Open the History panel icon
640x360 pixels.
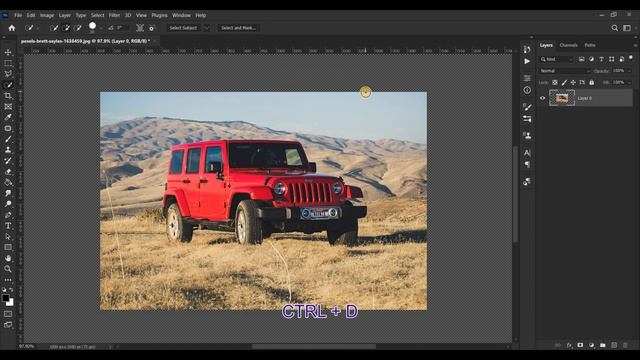[x=527, y=49]
